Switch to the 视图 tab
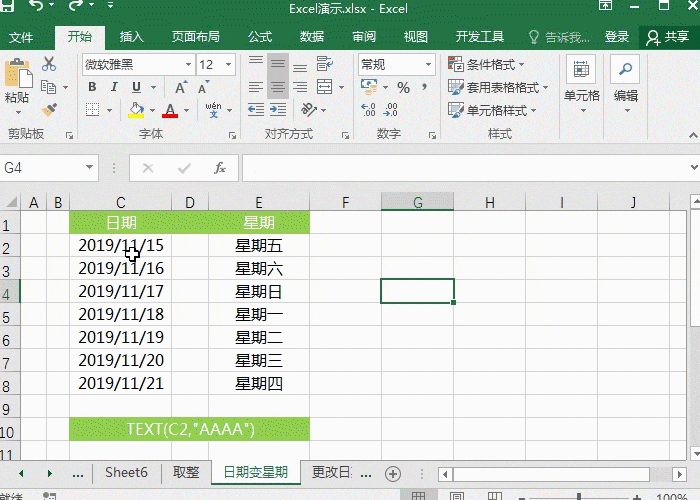The width and height of the screenshot is (700, 500). coord(416,37)
